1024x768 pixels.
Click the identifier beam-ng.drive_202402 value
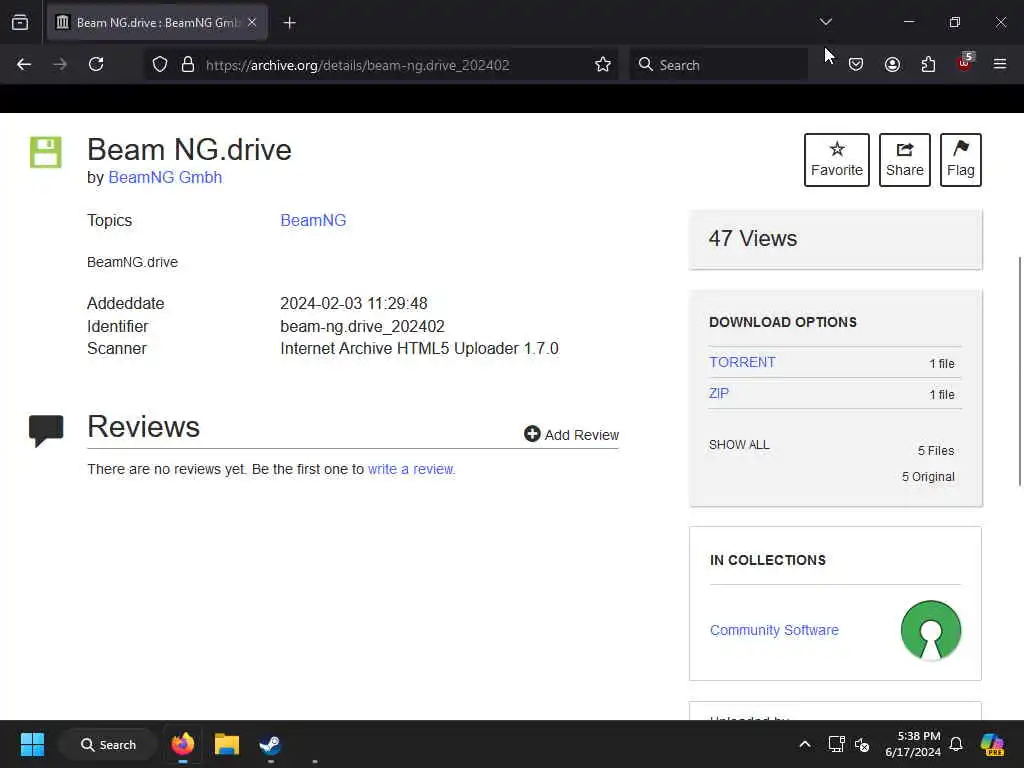[x=362, y=327]
